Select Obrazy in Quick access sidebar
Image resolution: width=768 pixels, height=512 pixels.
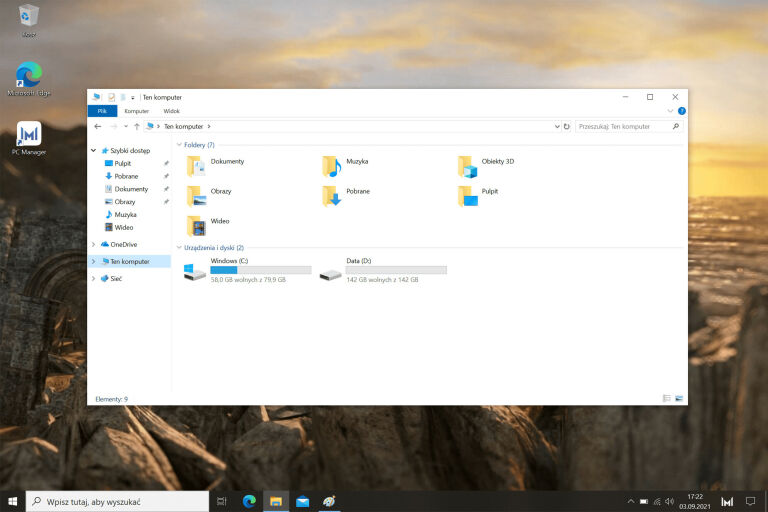(x=124, y=201)
